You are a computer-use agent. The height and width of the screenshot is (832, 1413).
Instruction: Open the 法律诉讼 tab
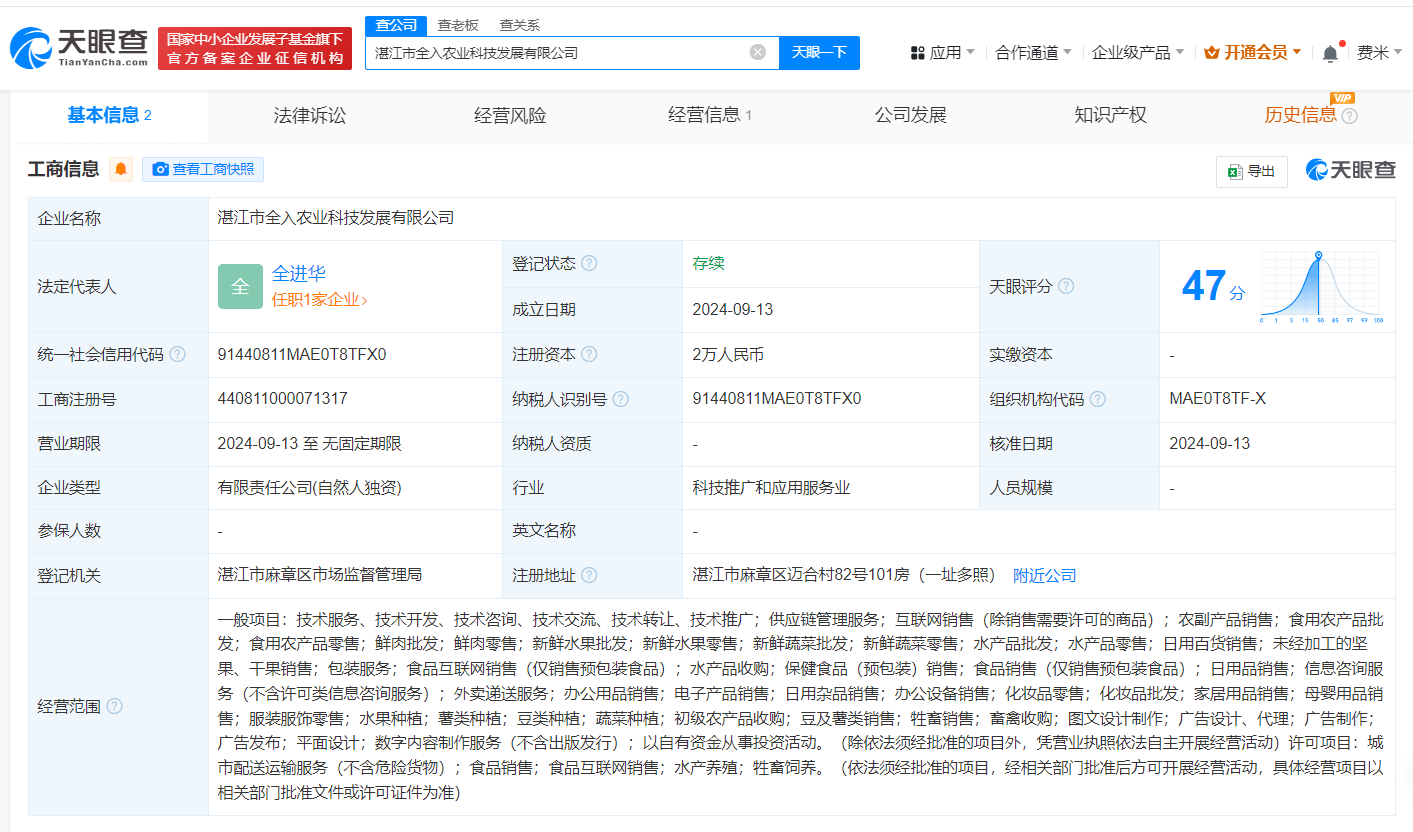point(308,115)
